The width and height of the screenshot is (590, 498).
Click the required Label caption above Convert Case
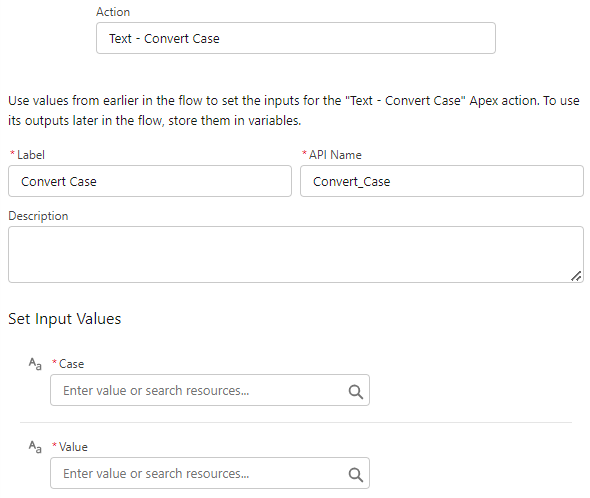[27, 155]
